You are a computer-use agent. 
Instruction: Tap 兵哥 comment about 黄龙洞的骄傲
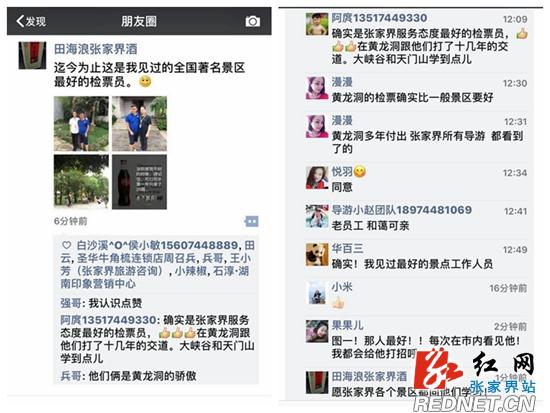tap(128, 376)
